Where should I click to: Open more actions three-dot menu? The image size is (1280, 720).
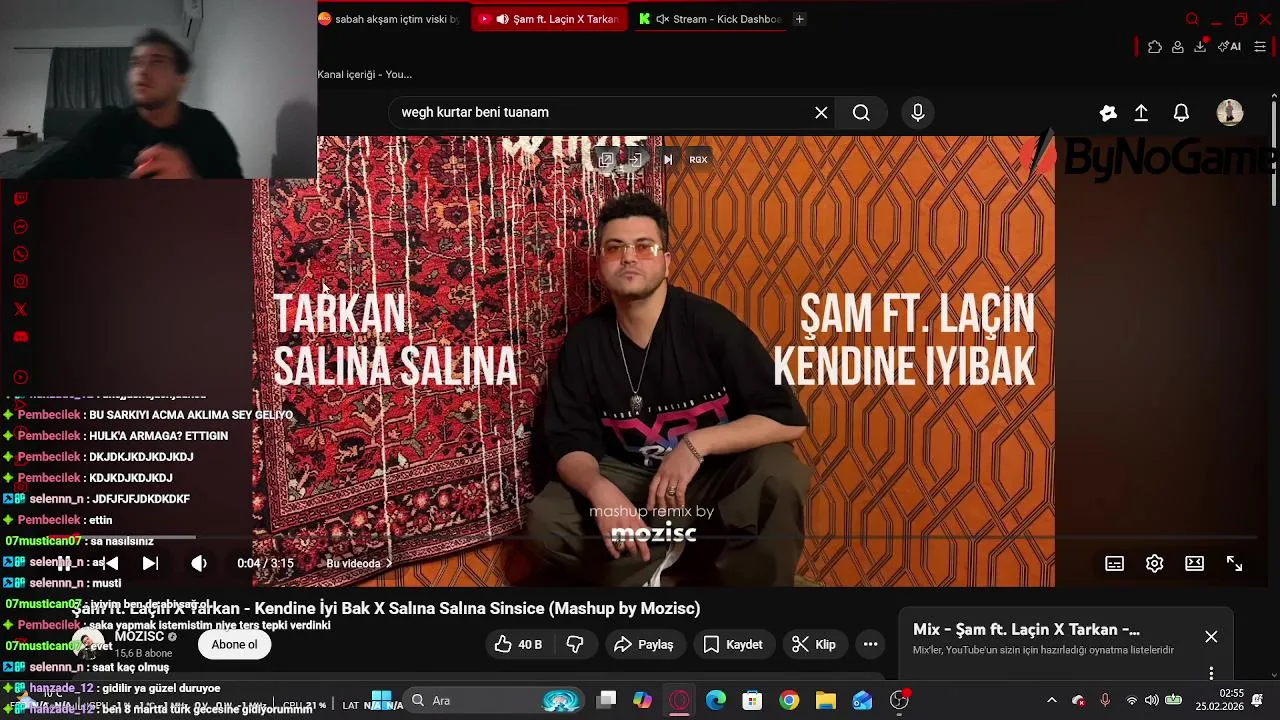(871, 645)
